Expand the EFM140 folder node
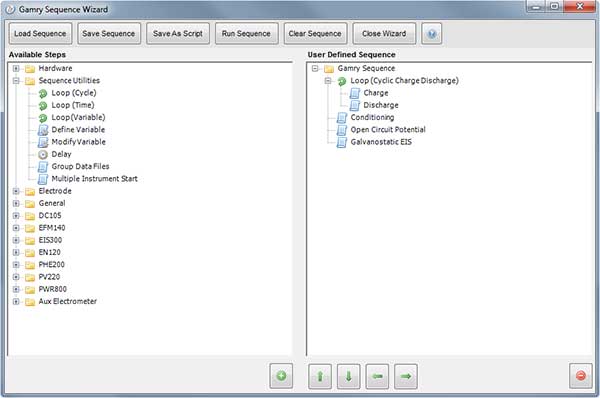 (x=16, y=228)
